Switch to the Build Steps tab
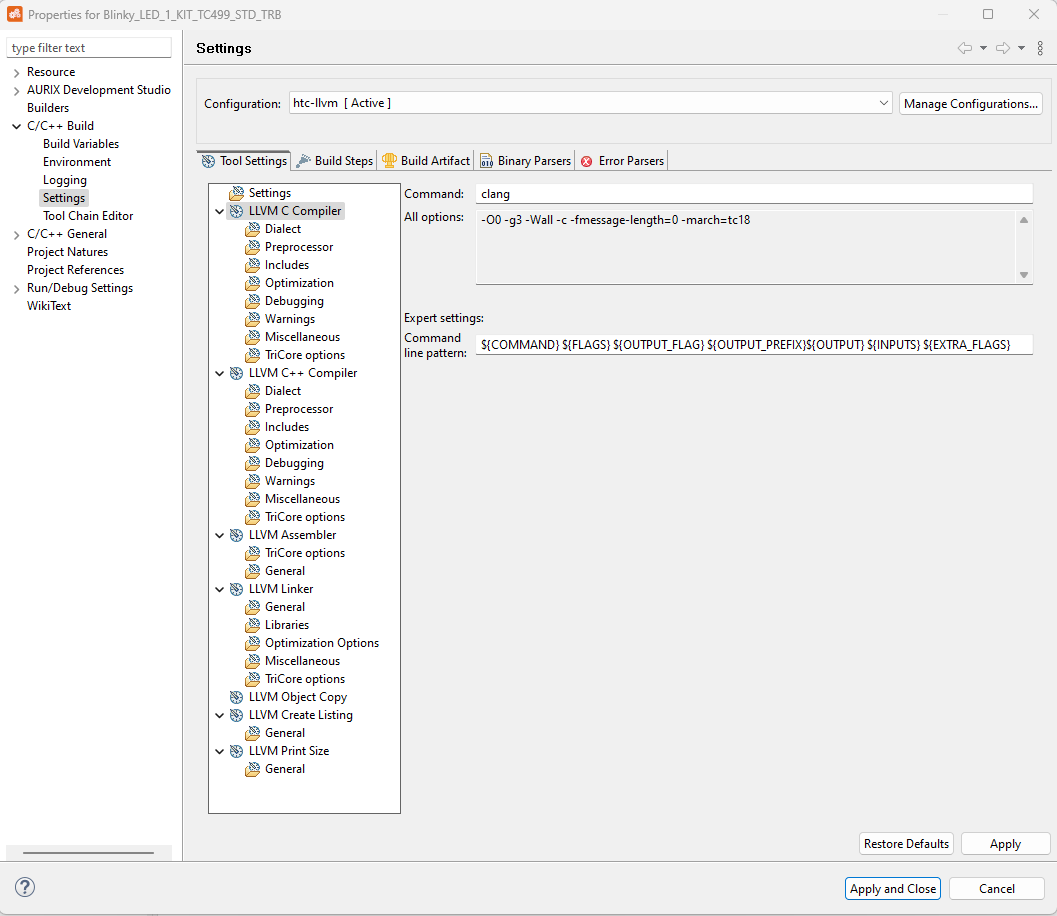This screenshot has height=916, width=1057. [x=335, y=160]
